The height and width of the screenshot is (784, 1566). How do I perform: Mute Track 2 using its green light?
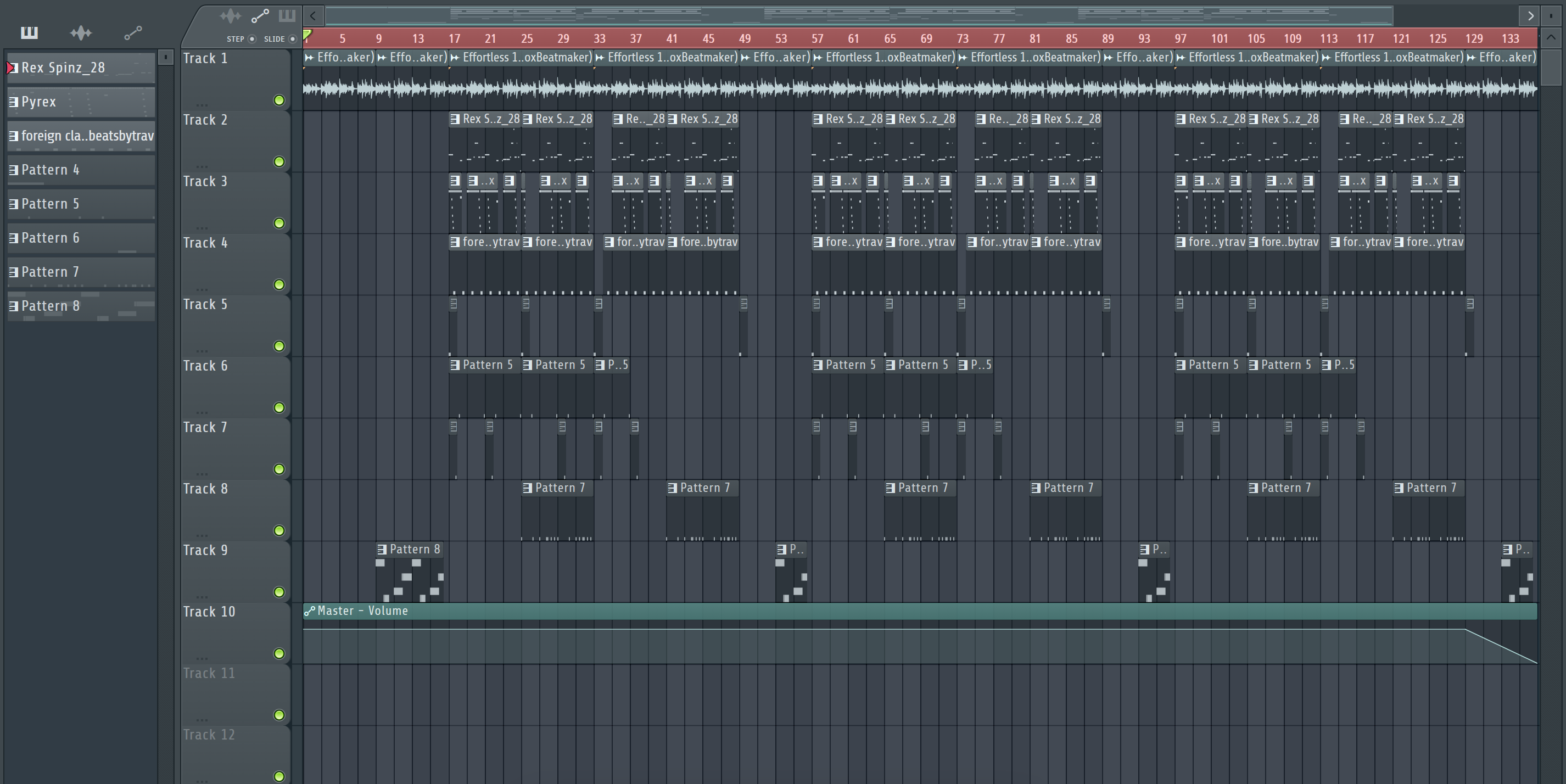point(279,161)
